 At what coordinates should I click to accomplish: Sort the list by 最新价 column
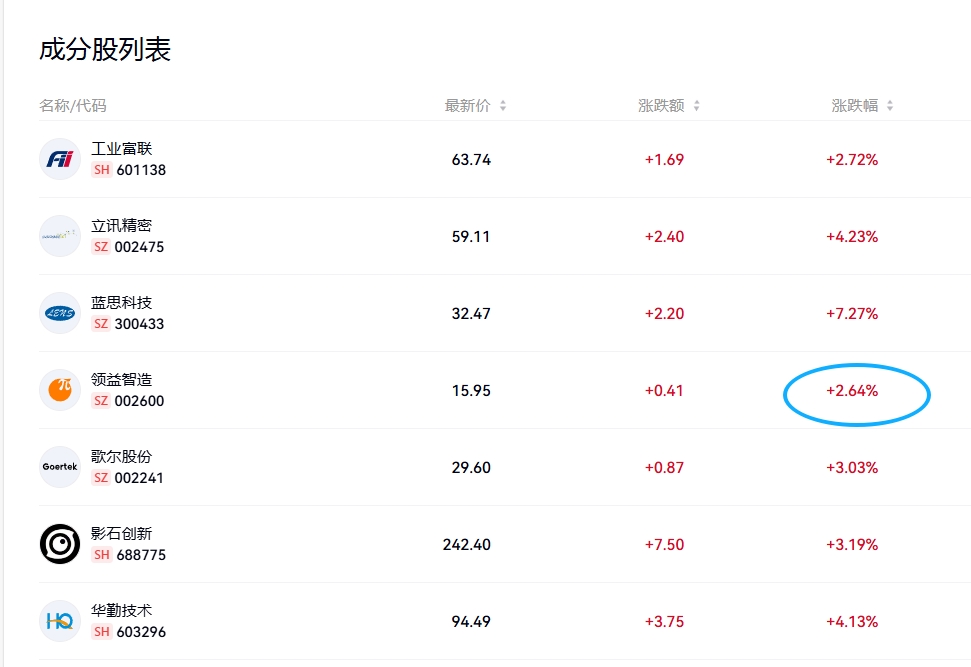(475, 106)
